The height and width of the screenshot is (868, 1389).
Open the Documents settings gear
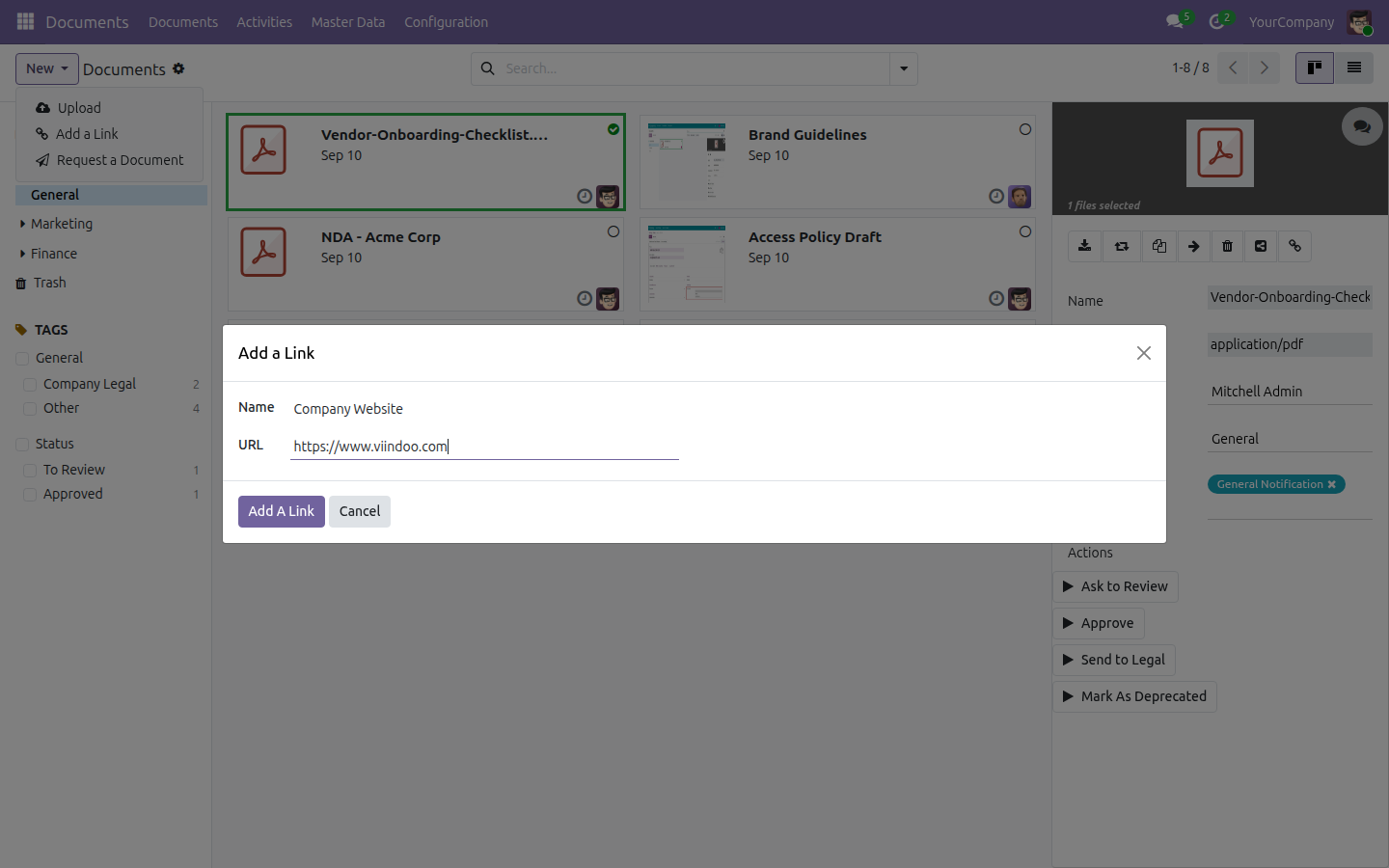pos(178,68)
